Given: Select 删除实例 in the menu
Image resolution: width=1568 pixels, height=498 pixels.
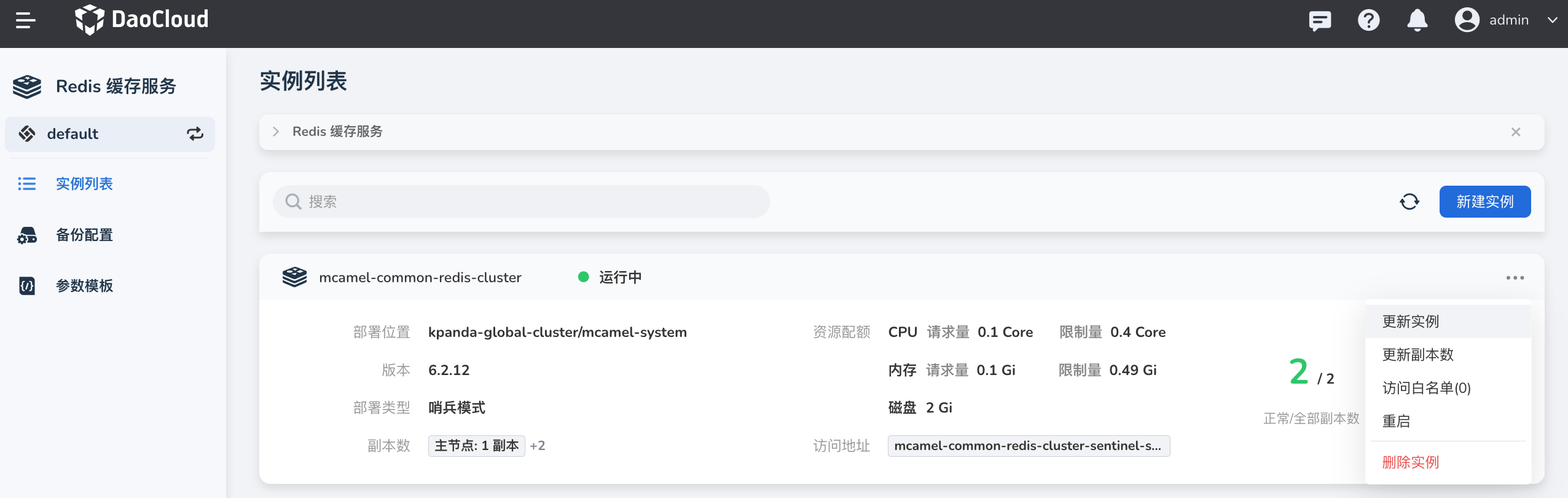Looking at the screenshot, I should click(1411, 462).
